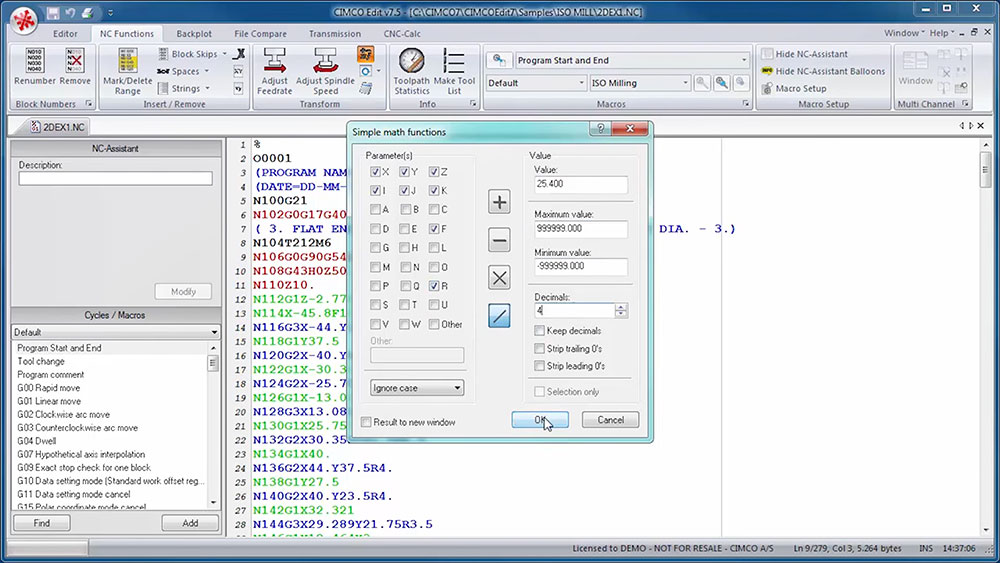Click the simple math functions icon in Transform
1000x563 pixels.
(365, 54)
